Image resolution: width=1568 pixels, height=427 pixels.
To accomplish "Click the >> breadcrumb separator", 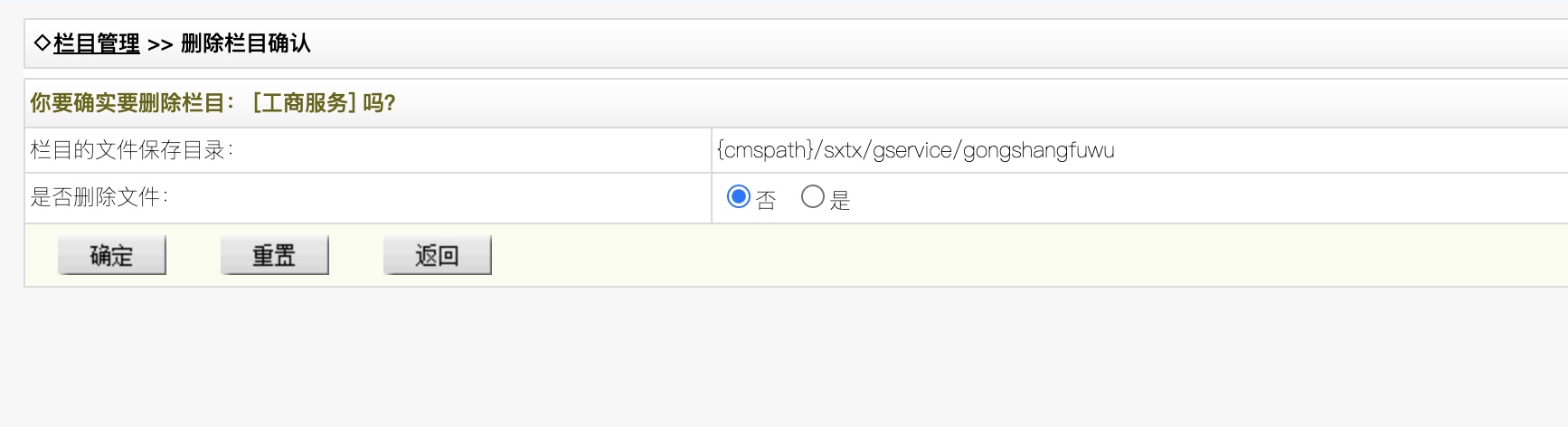I will tap(160, 44).
